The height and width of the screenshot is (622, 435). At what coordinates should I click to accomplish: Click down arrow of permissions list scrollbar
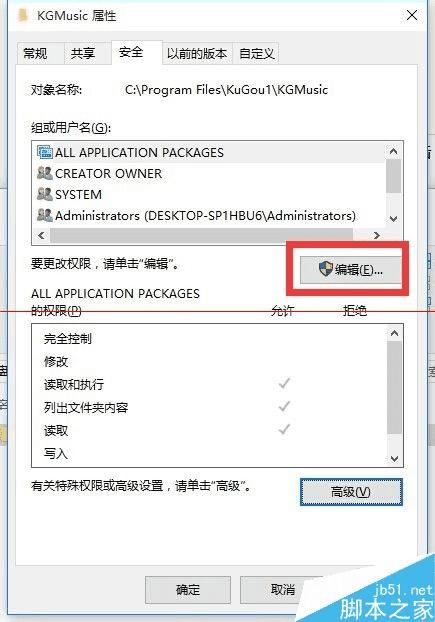click(x=394, y=459)
